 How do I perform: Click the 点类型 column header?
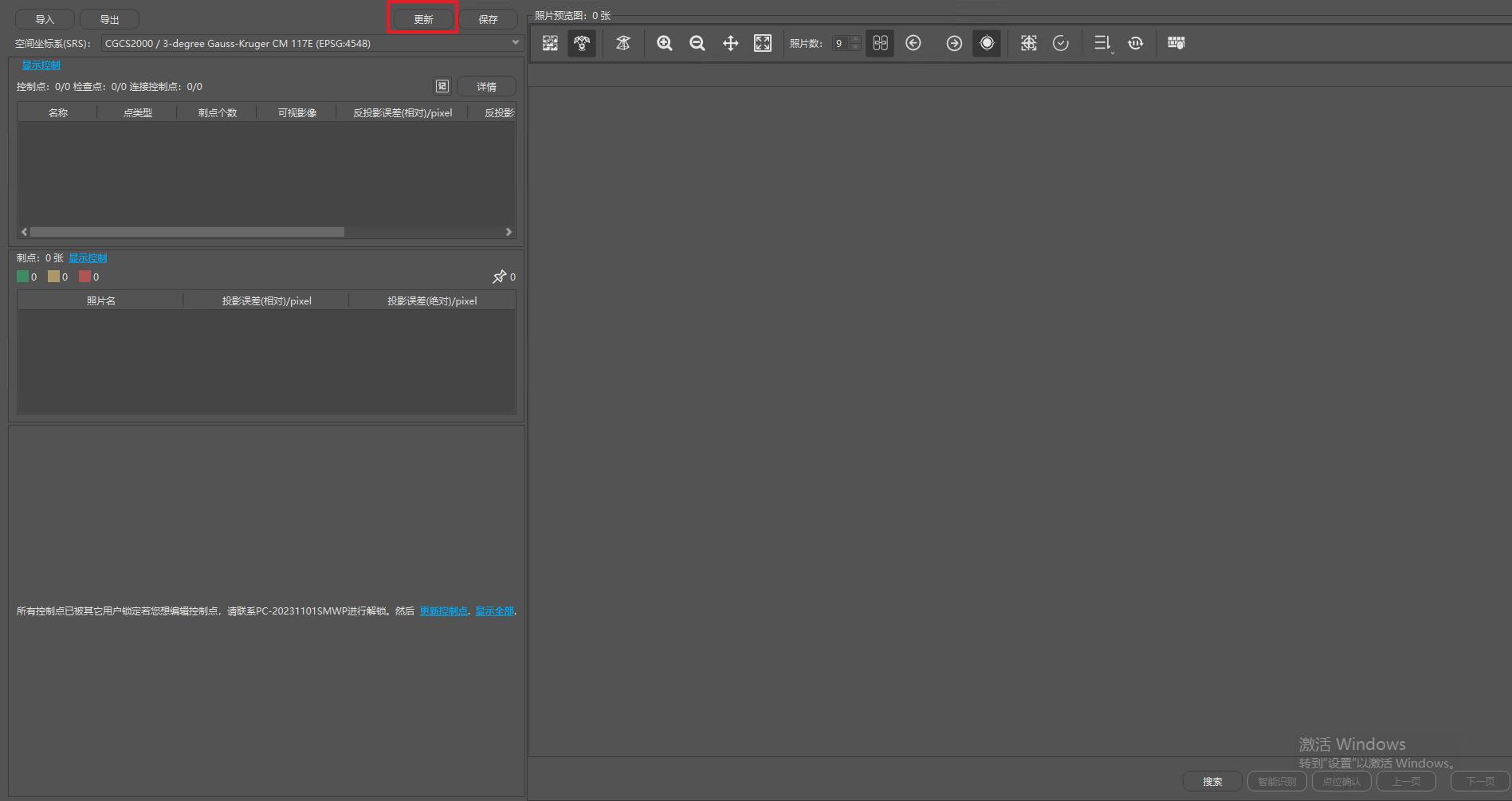137,112
